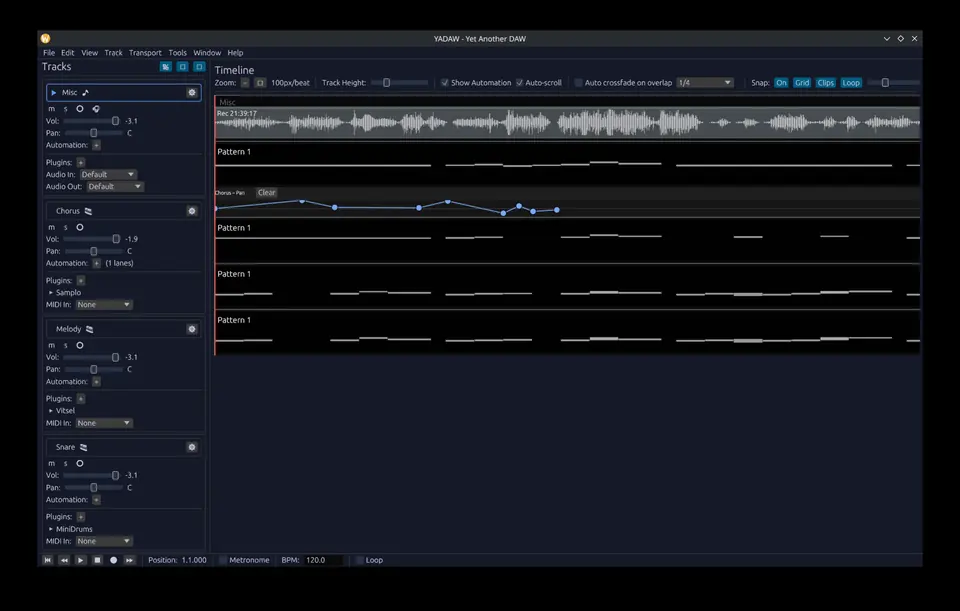Open the Transport menu
The height and width of the screenshot is (611, 960).
point(145,53)
